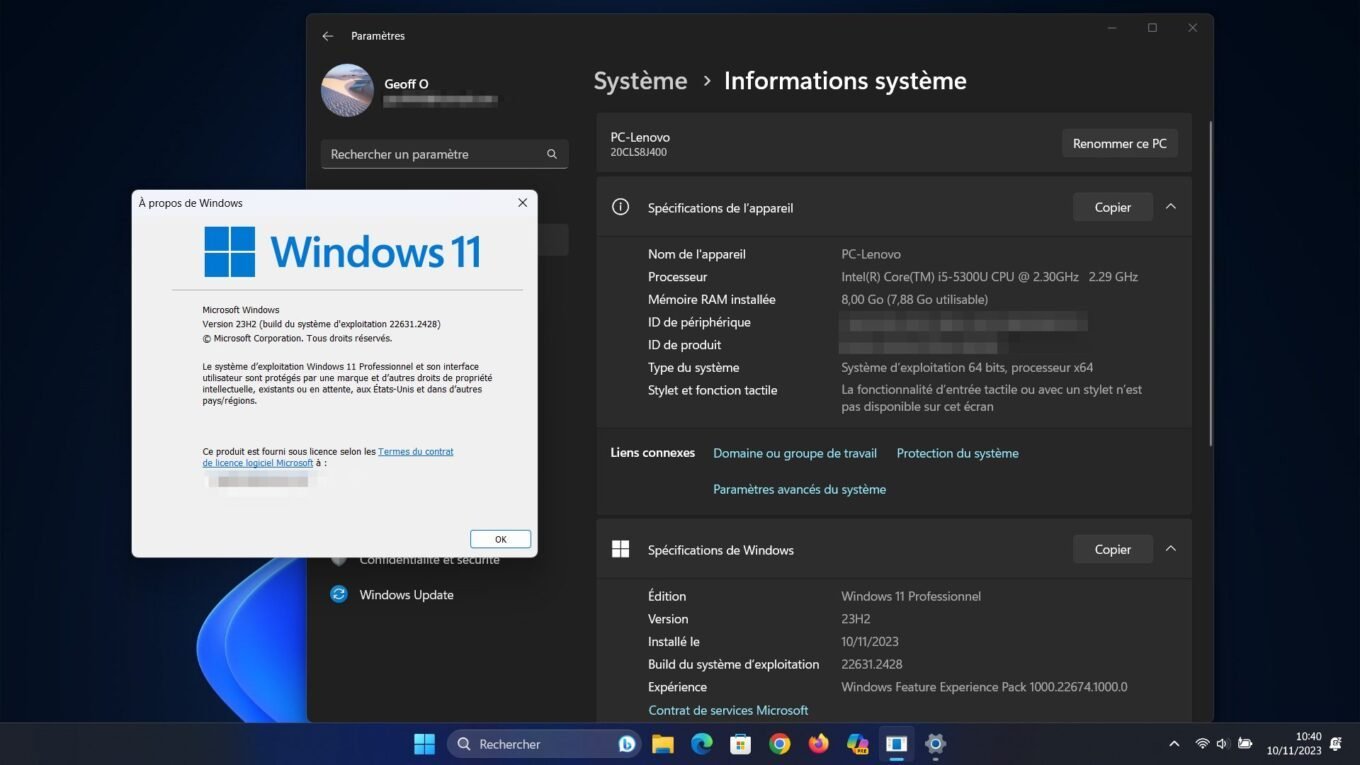This screenshot has width=1360, height=765.
Task: Click the magnifier in Rechercher un paramètre
Action: pos(552,154)
